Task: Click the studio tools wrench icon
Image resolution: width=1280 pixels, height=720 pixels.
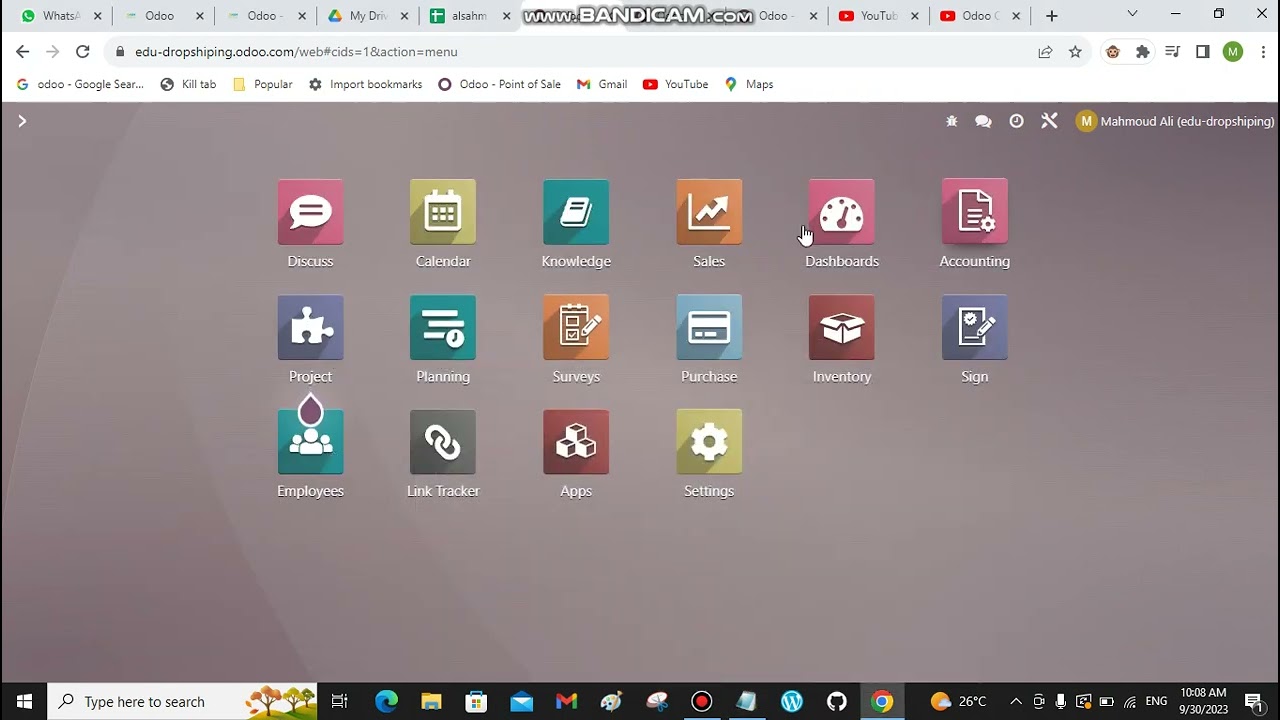Action: pyautogui.click(x=1049, y=121)
